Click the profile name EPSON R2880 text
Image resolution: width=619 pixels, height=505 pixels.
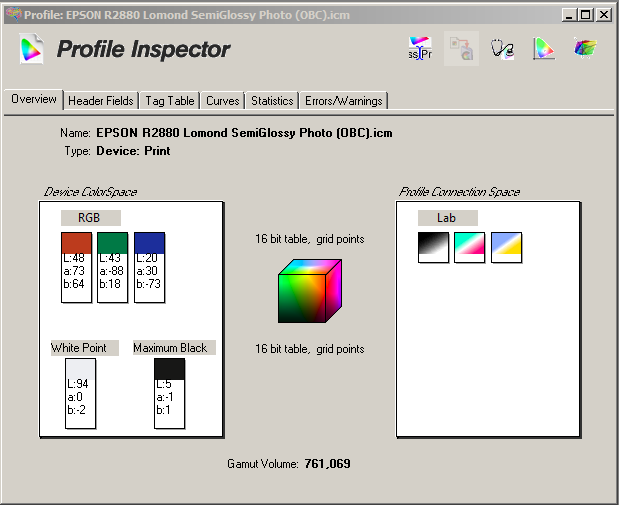pos(244,133)
